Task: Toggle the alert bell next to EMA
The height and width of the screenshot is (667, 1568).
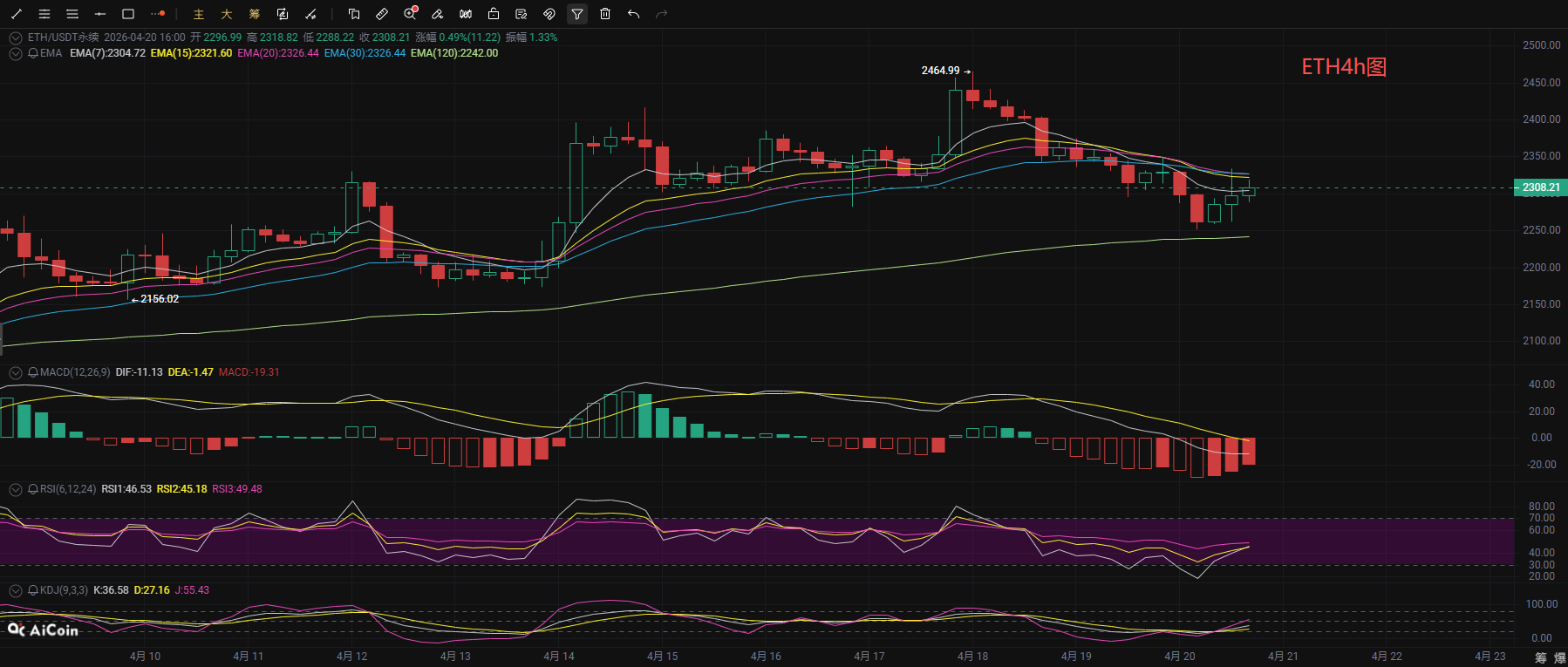Action: pos(33,53)
